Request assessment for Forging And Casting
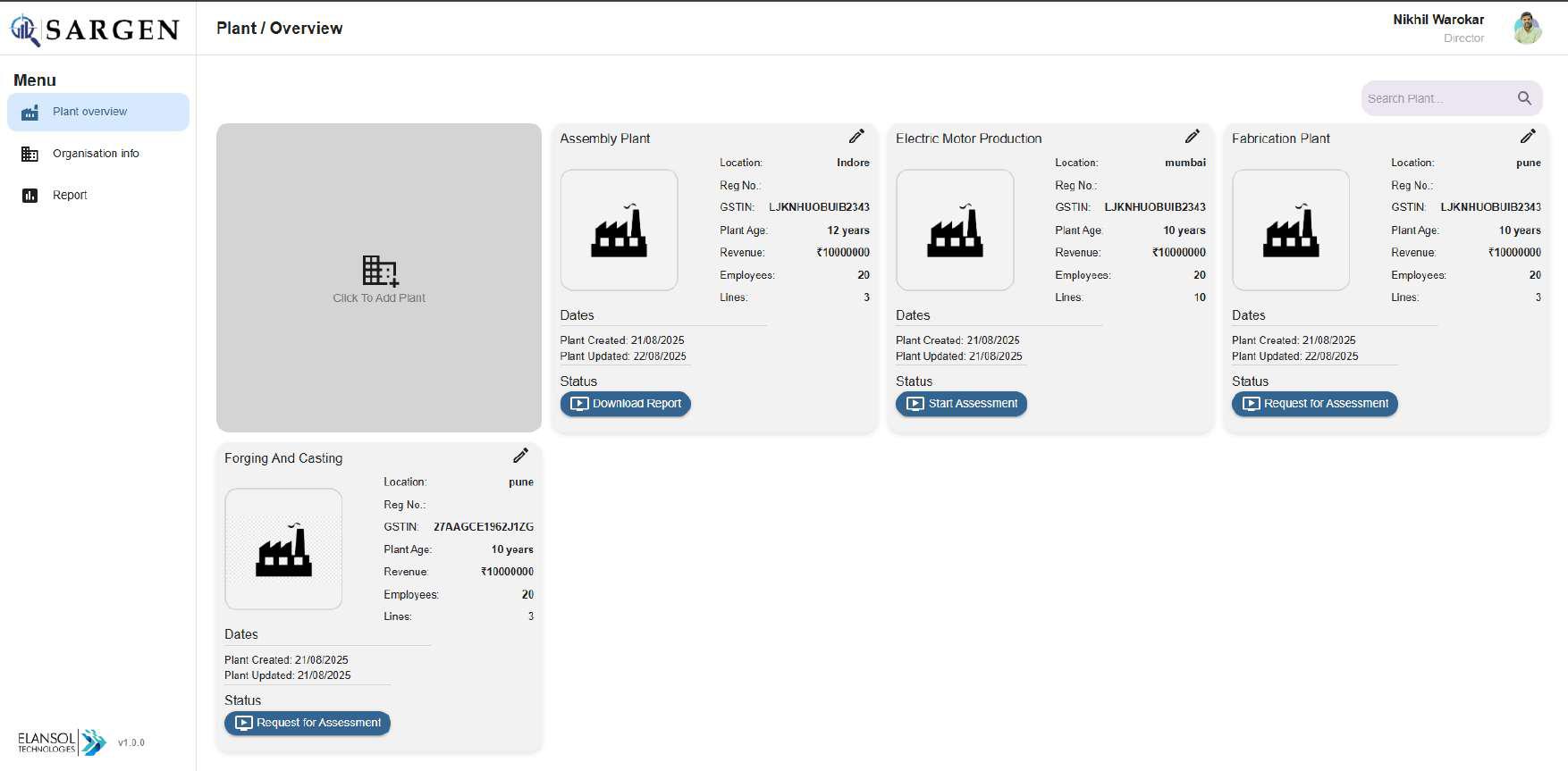 click(307, 723)
